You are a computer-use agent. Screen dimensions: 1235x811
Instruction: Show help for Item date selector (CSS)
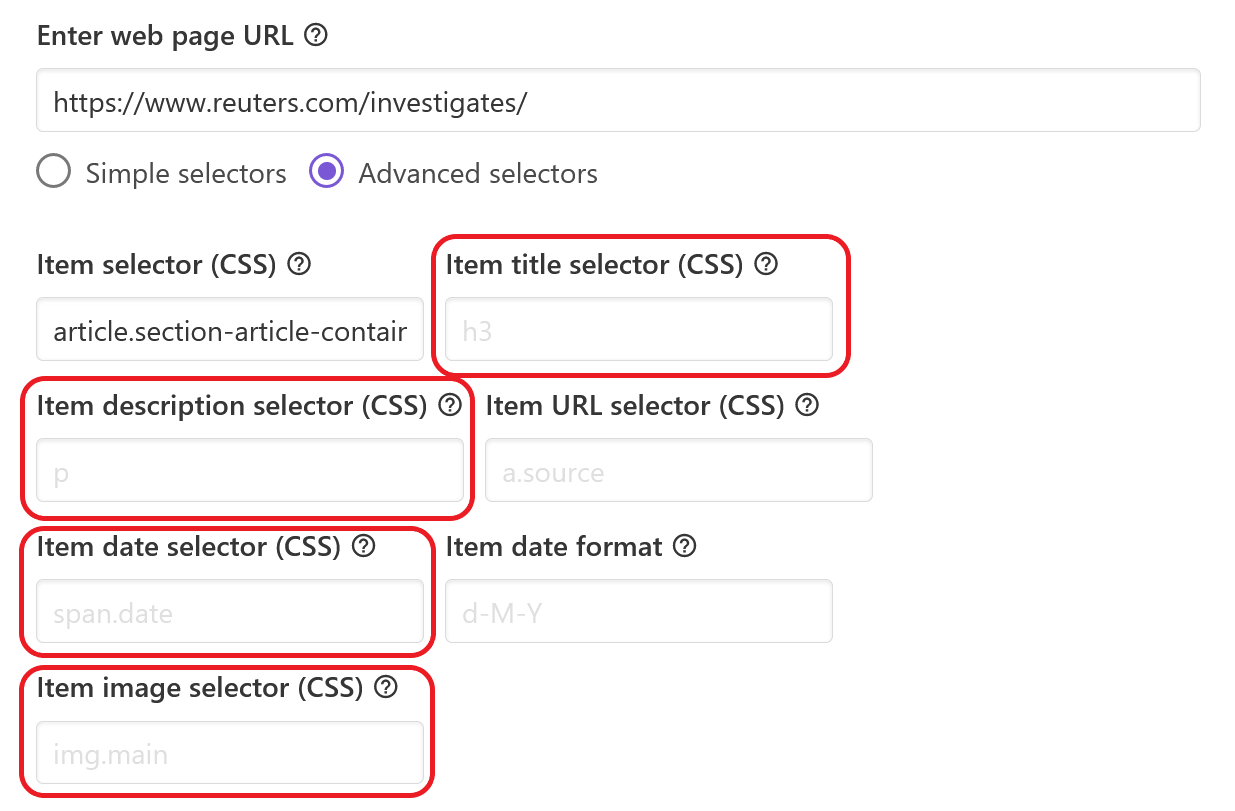tap(365, 547)
